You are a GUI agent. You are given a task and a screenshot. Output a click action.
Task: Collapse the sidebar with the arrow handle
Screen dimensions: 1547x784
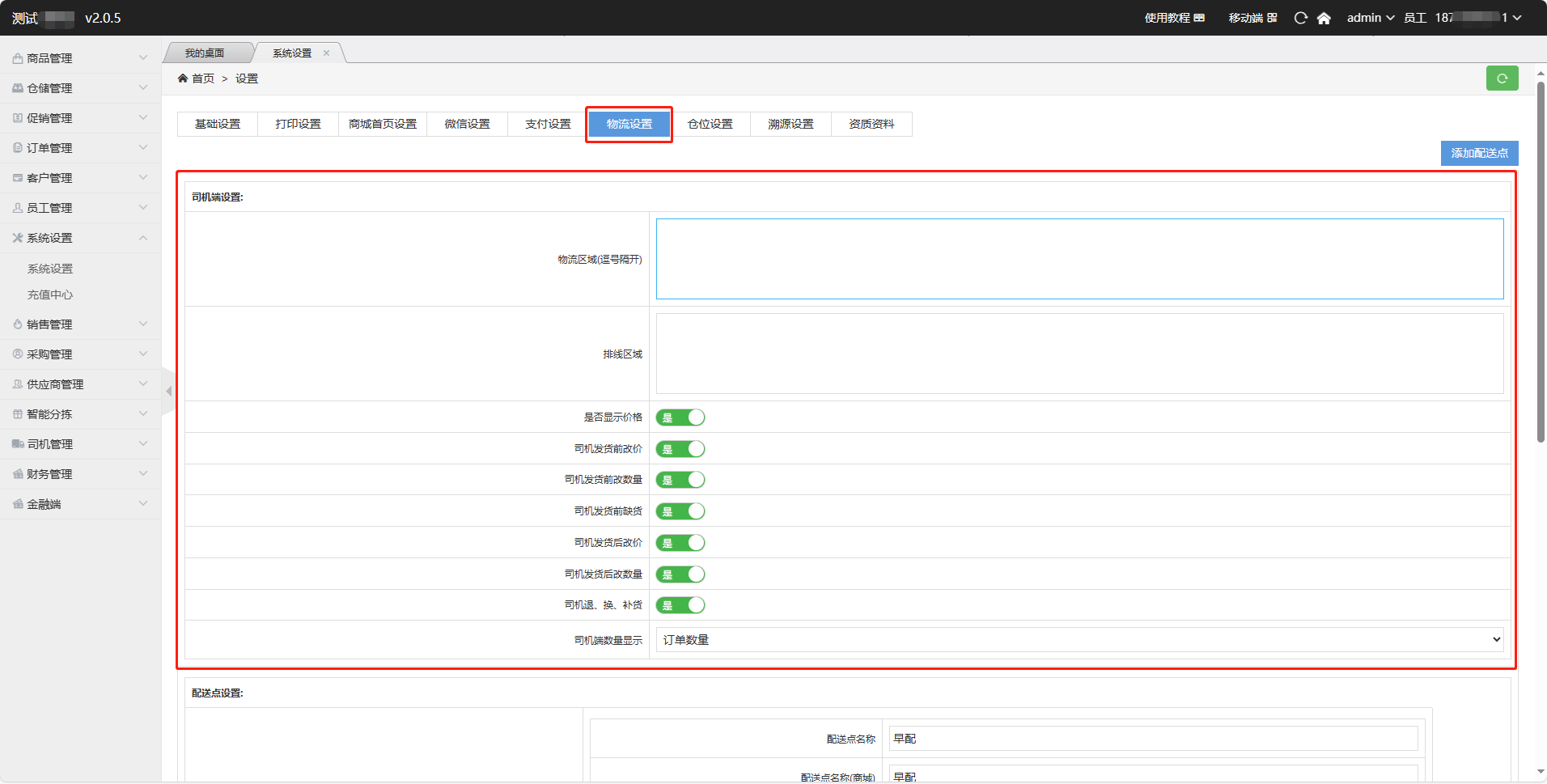168,392
